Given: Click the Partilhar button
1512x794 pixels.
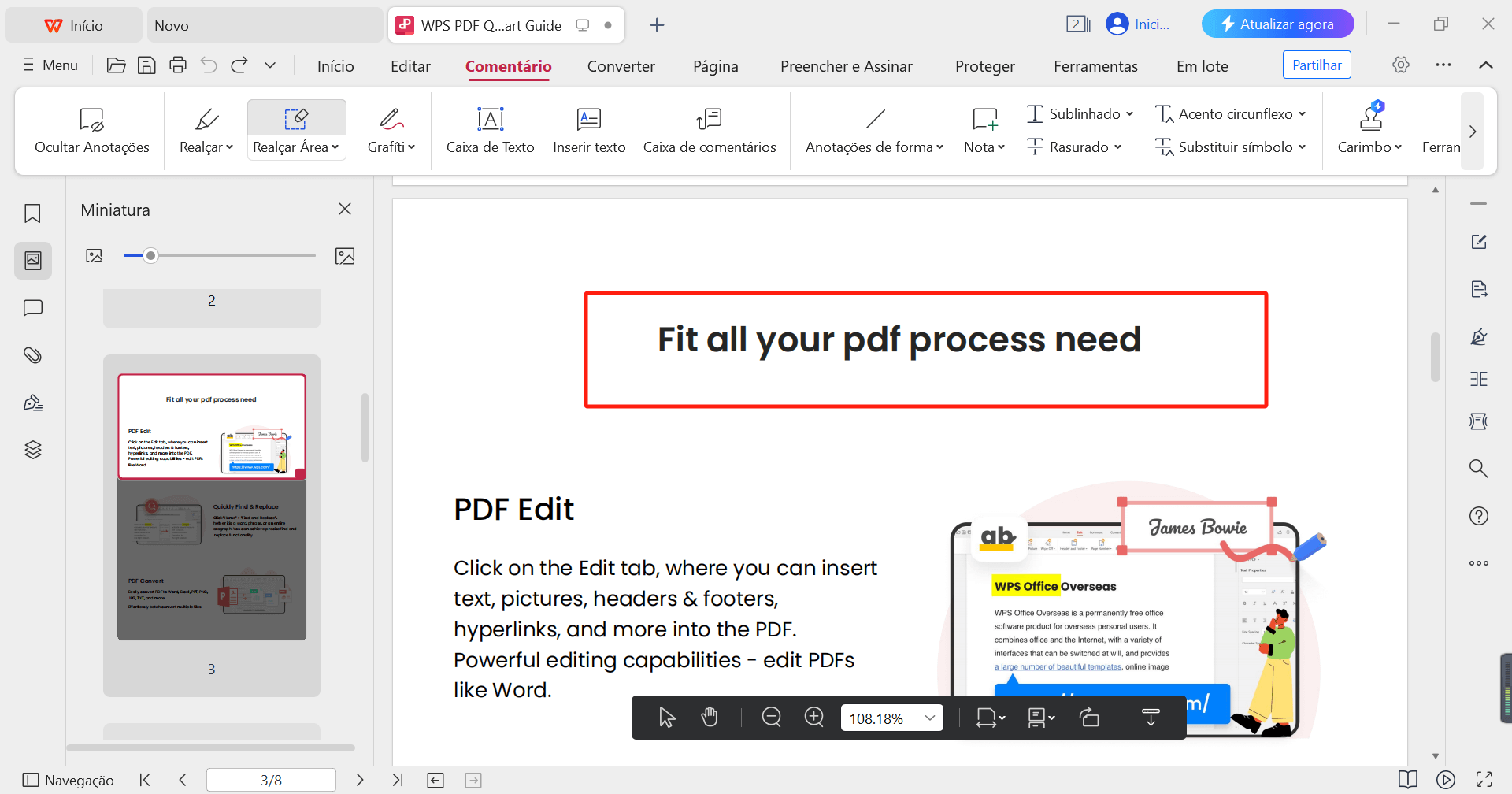Looking at the screenshot, I should click(x=1317, y=65).
